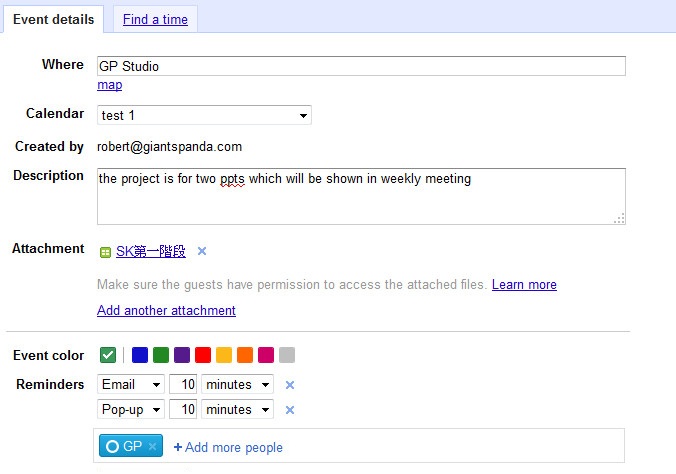
Task: Click the spreadsheet icon beside SK attachment
Action: tap(105, 252)
